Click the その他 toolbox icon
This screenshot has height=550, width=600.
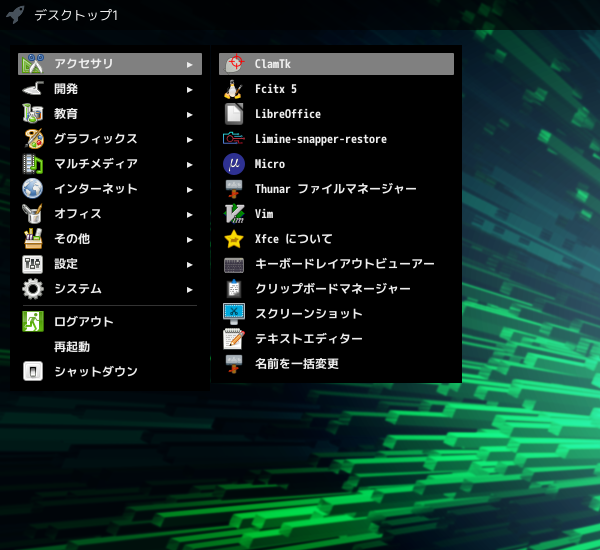(x=33, y=238)
